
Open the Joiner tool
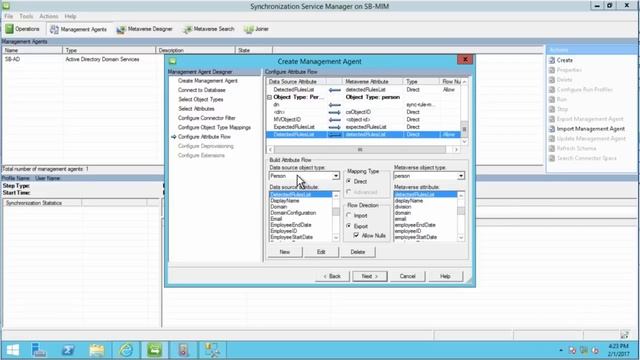[x=256, y=29]
